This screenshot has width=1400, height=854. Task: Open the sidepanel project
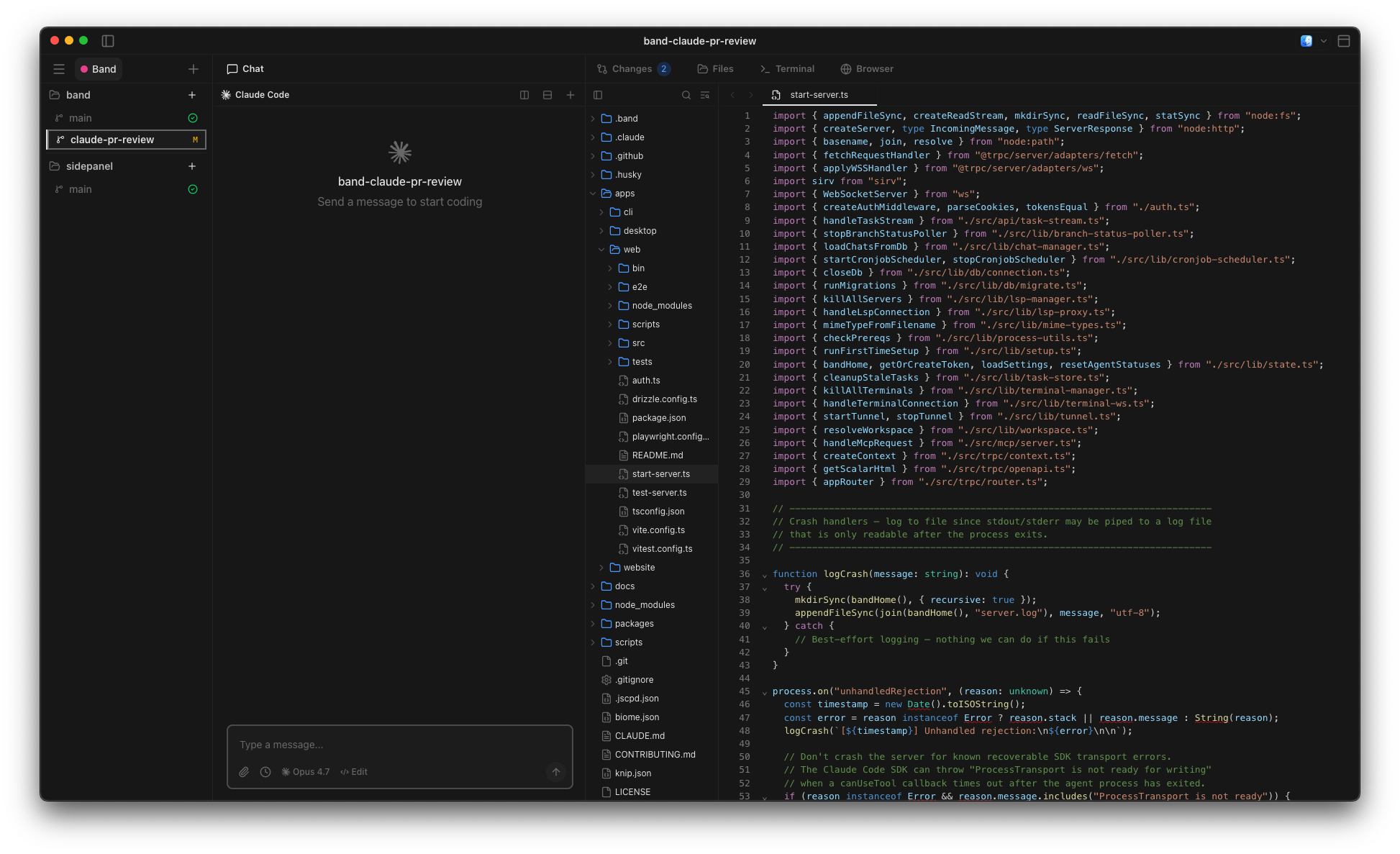[x=89, y=166]
